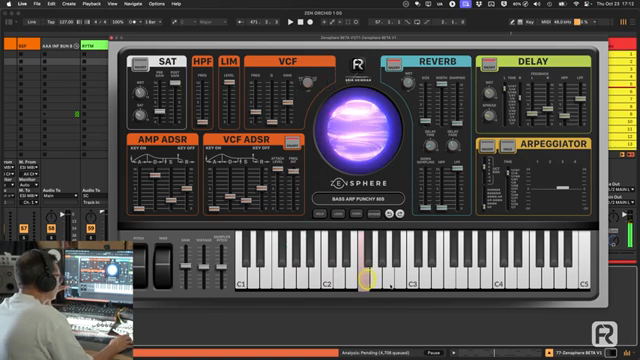
Task: Click the DELAY WET knob
Action: point(489,93)
